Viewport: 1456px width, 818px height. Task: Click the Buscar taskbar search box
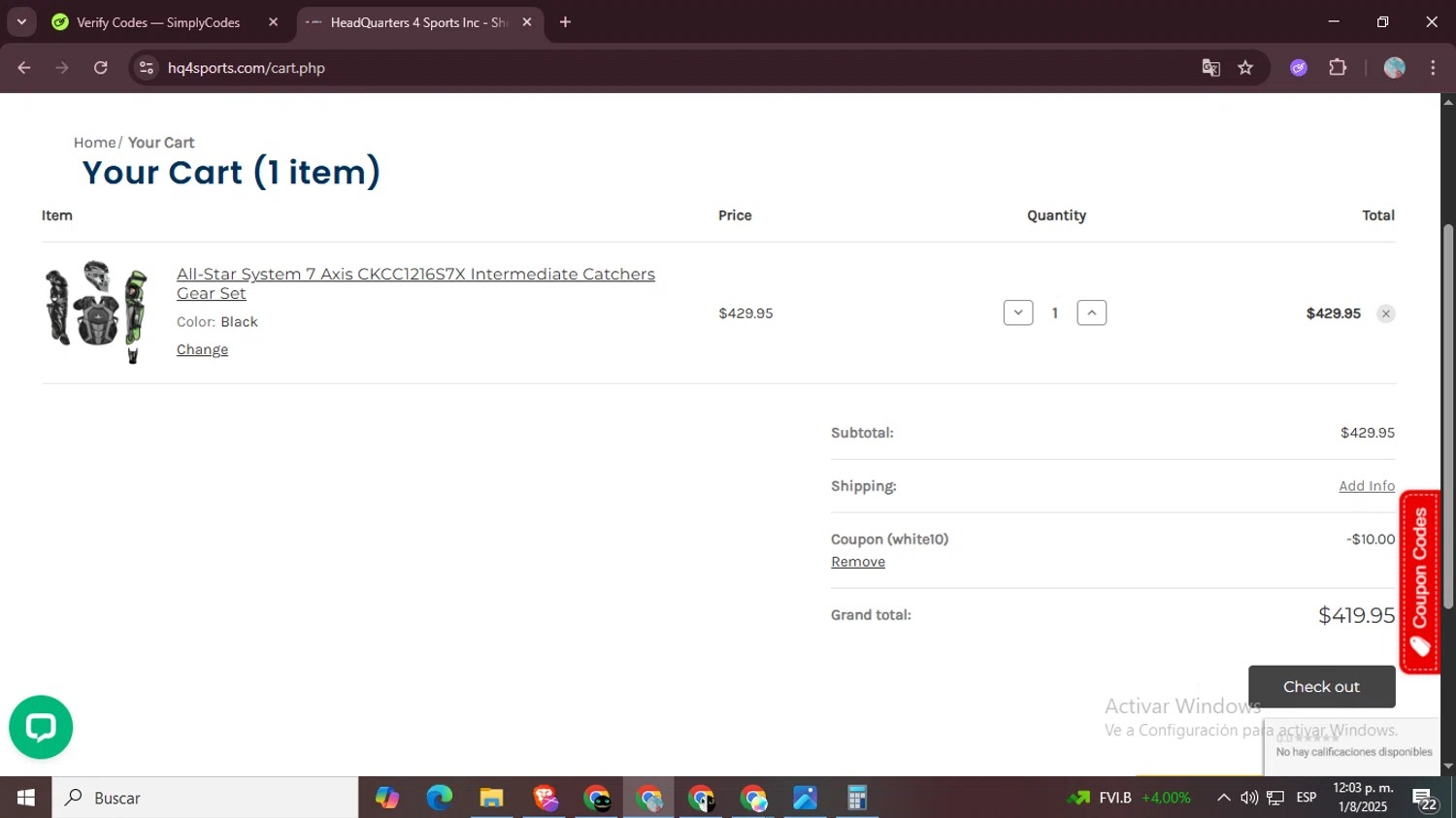[205, 798]
